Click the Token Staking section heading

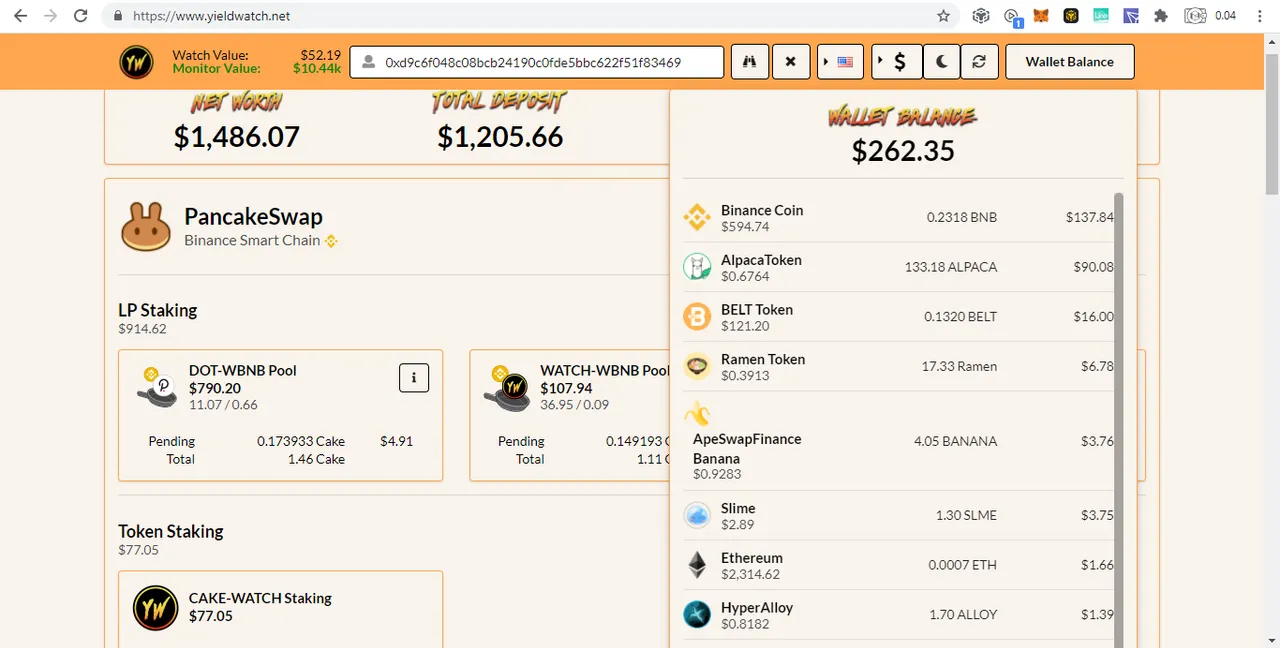pos(171,531)
